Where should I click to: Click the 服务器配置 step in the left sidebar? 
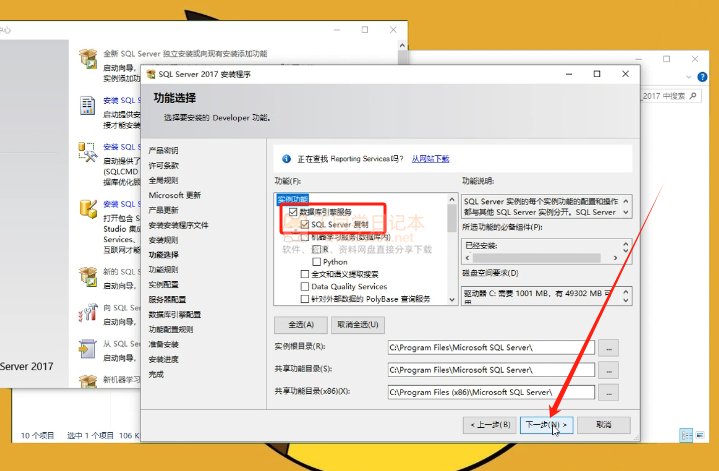167,299
